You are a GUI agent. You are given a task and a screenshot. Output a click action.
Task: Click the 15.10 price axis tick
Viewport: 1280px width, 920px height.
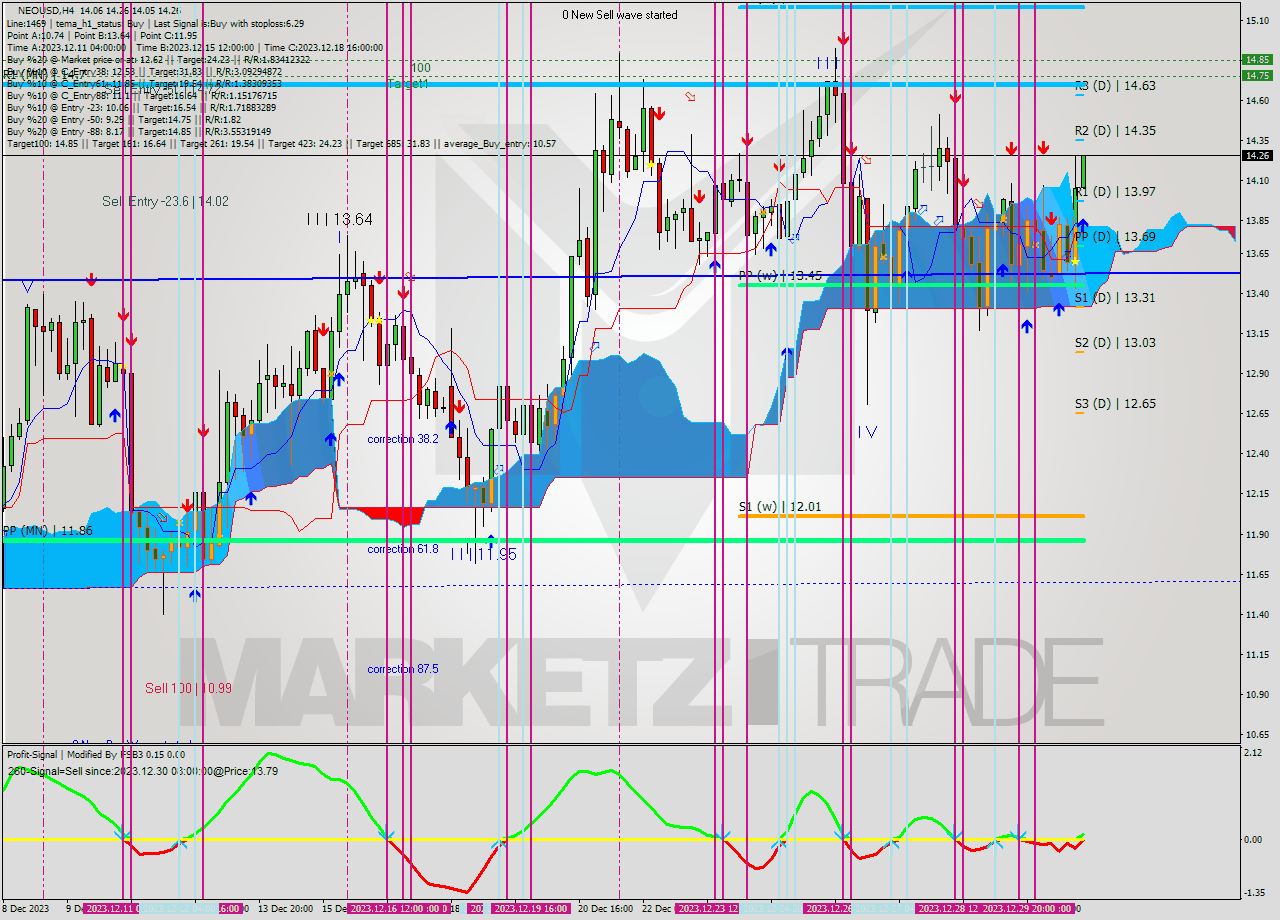click(1256, 20)
